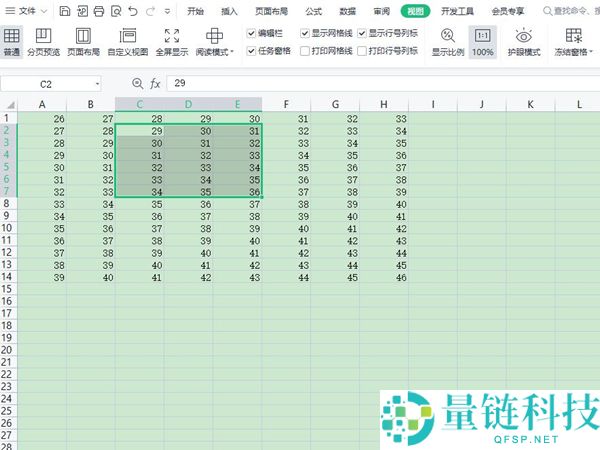Select column A header
The image size is (600, 450).
coord(42,104)
